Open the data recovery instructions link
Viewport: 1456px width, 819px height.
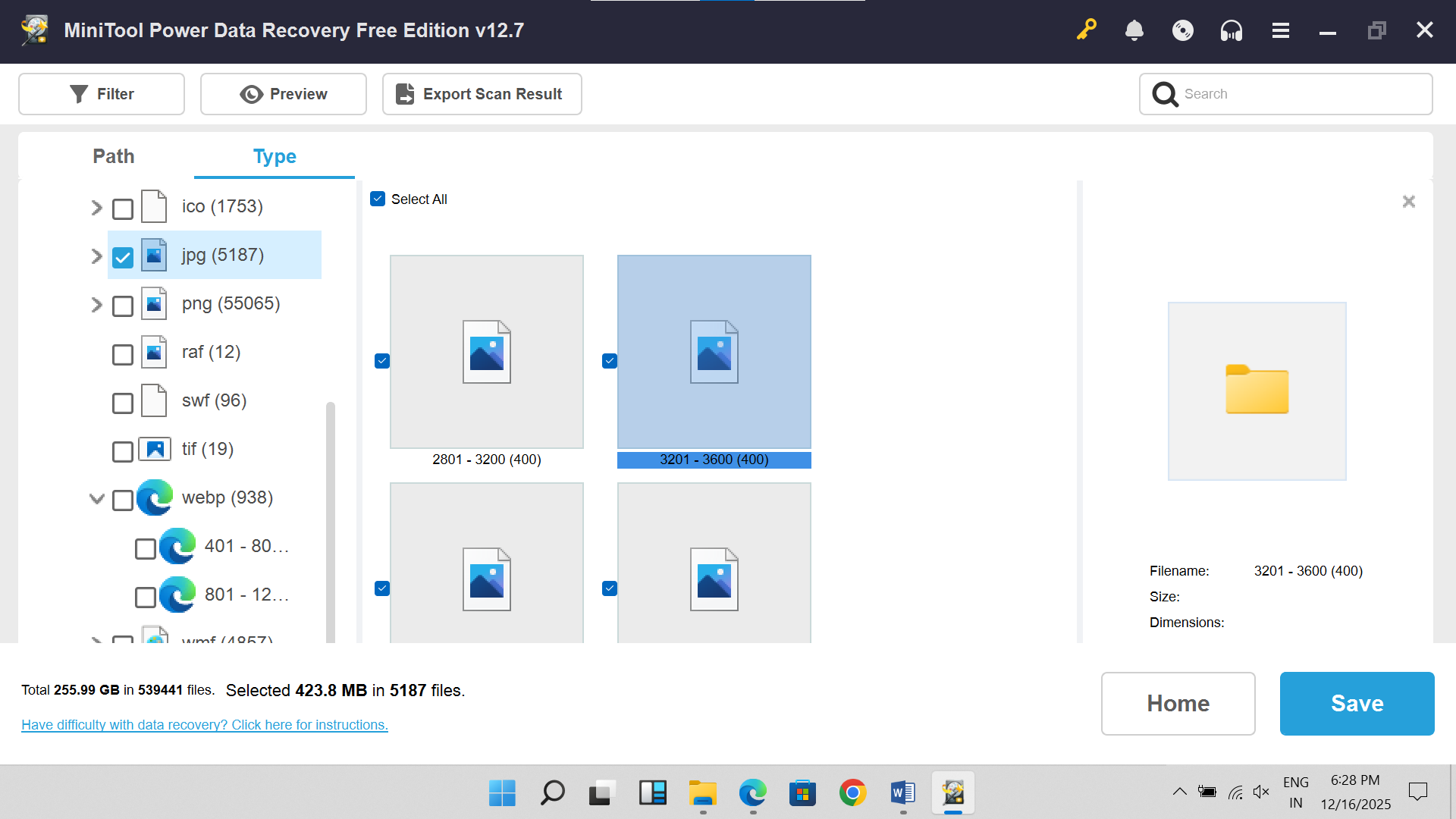pyautogui.click(x=205, y=725)
